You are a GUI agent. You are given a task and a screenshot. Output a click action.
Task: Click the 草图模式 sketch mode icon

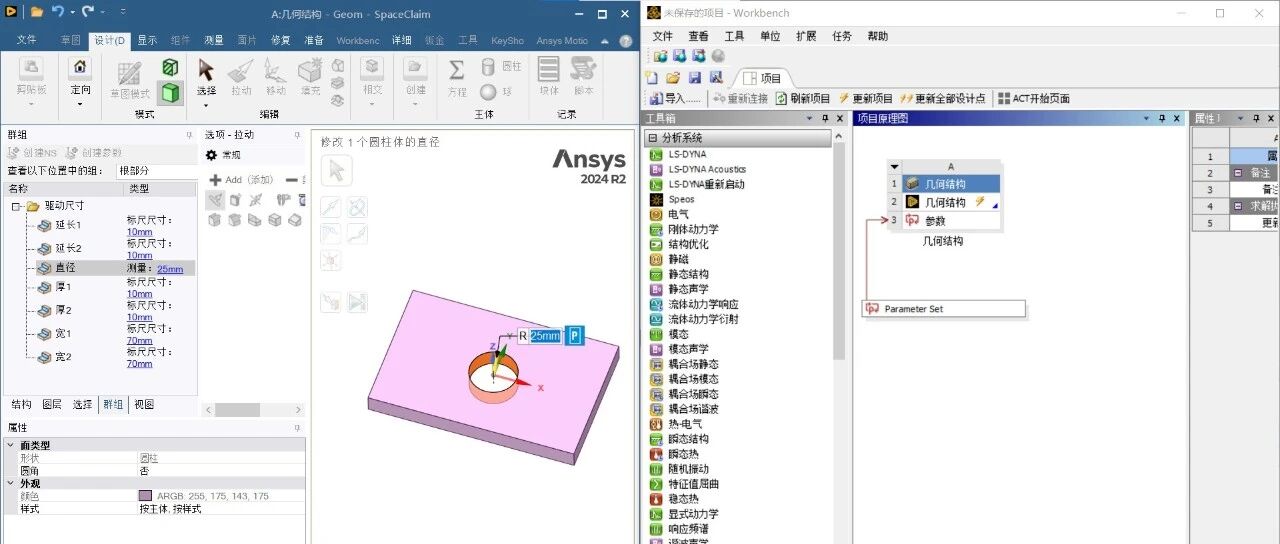click(129, 73)
